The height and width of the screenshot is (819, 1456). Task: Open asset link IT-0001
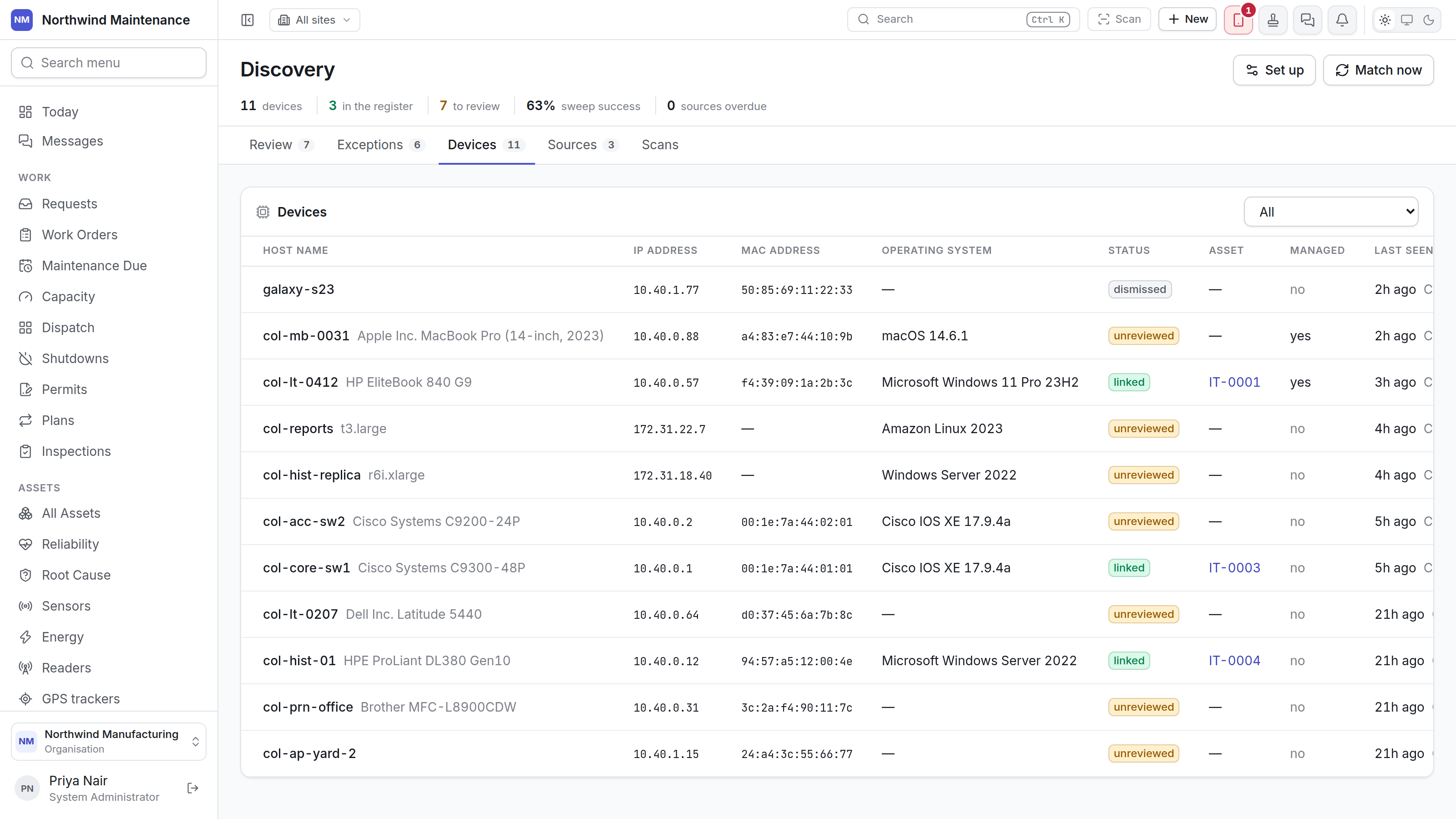click(1234, 382)
